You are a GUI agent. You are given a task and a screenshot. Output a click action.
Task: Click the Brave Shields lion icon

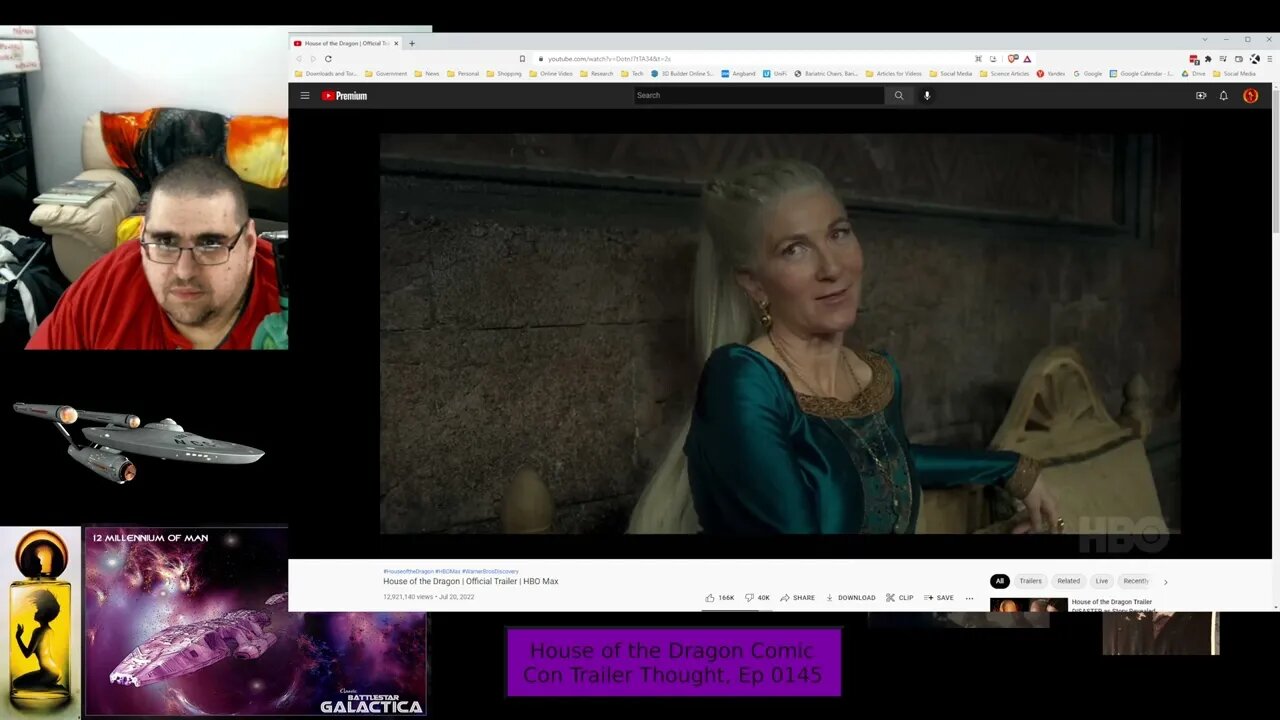[x=1012, y=59]
